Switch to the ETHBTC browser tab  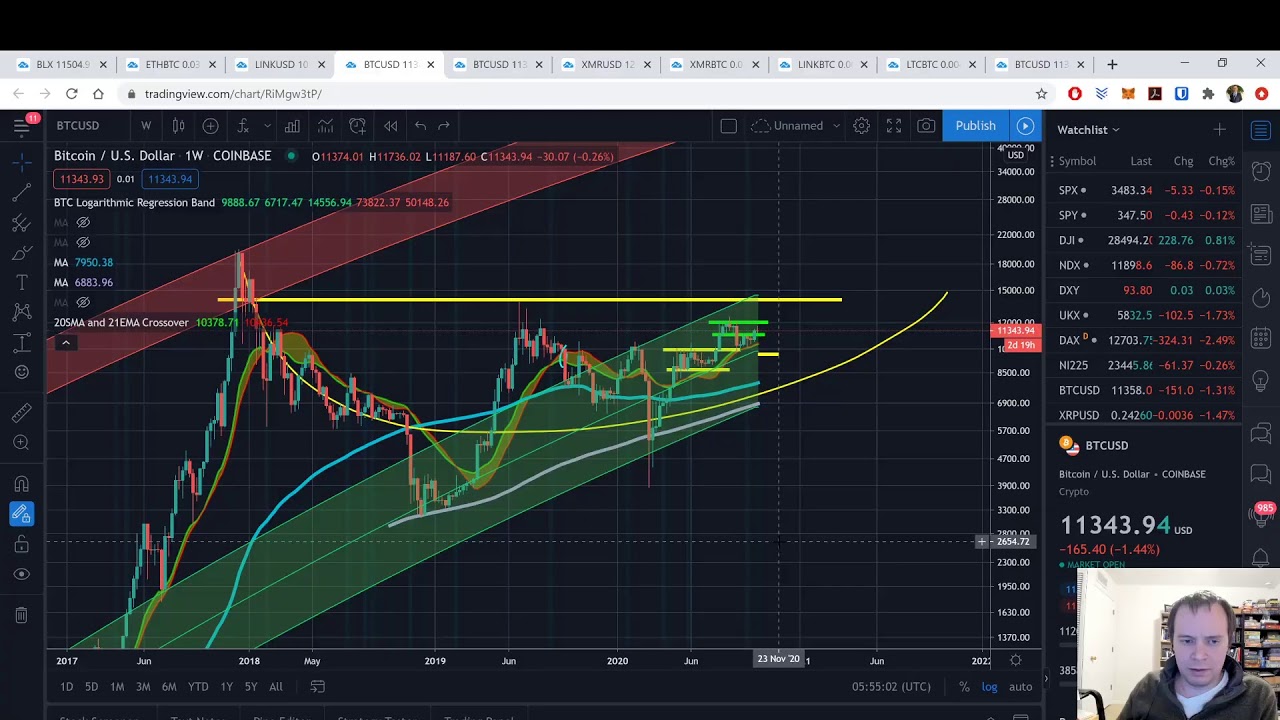(x=169, y=64)
